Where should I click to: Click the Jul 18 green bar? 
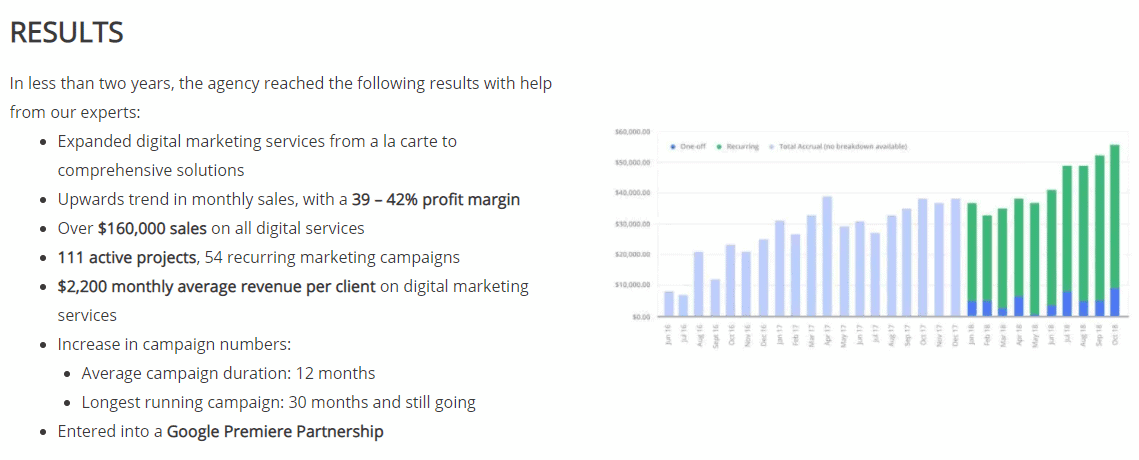pyautogui.click(x=1067, y=229)
